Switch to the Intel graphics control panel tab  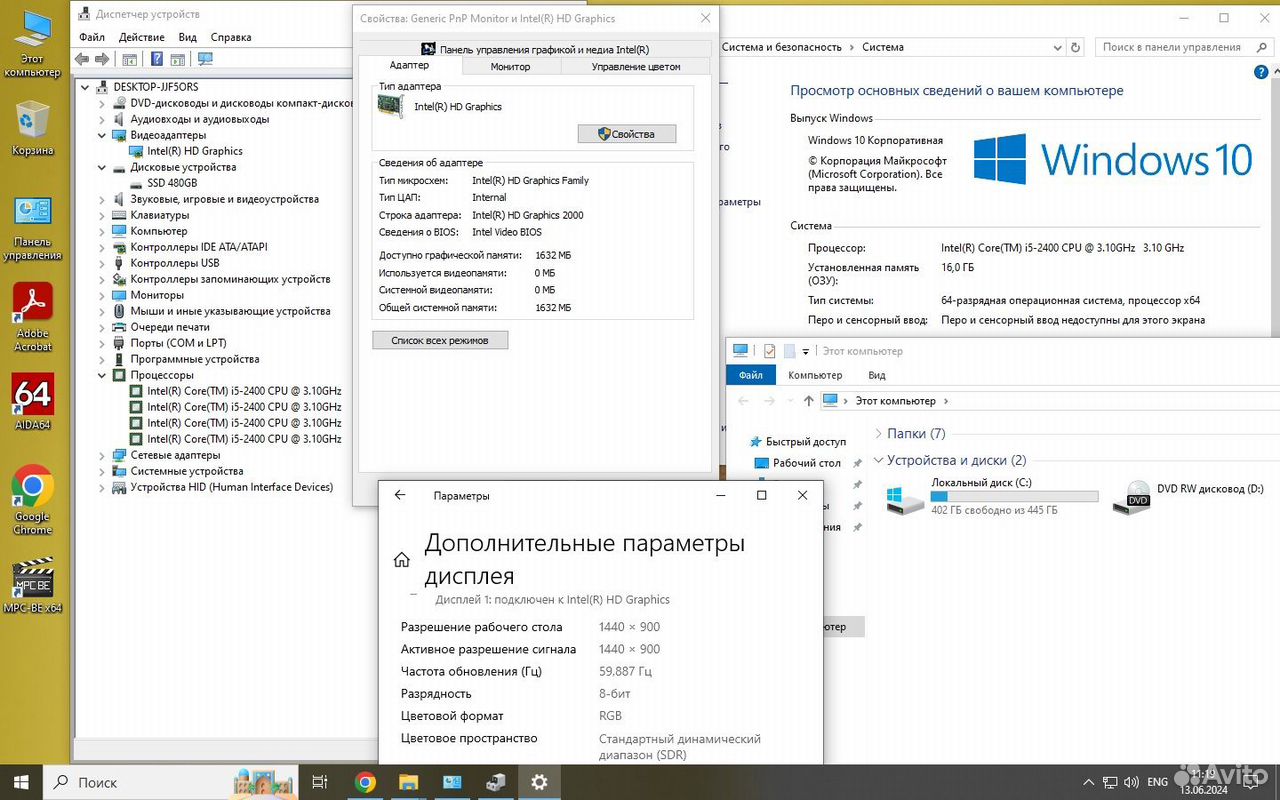tap(535, 49)
